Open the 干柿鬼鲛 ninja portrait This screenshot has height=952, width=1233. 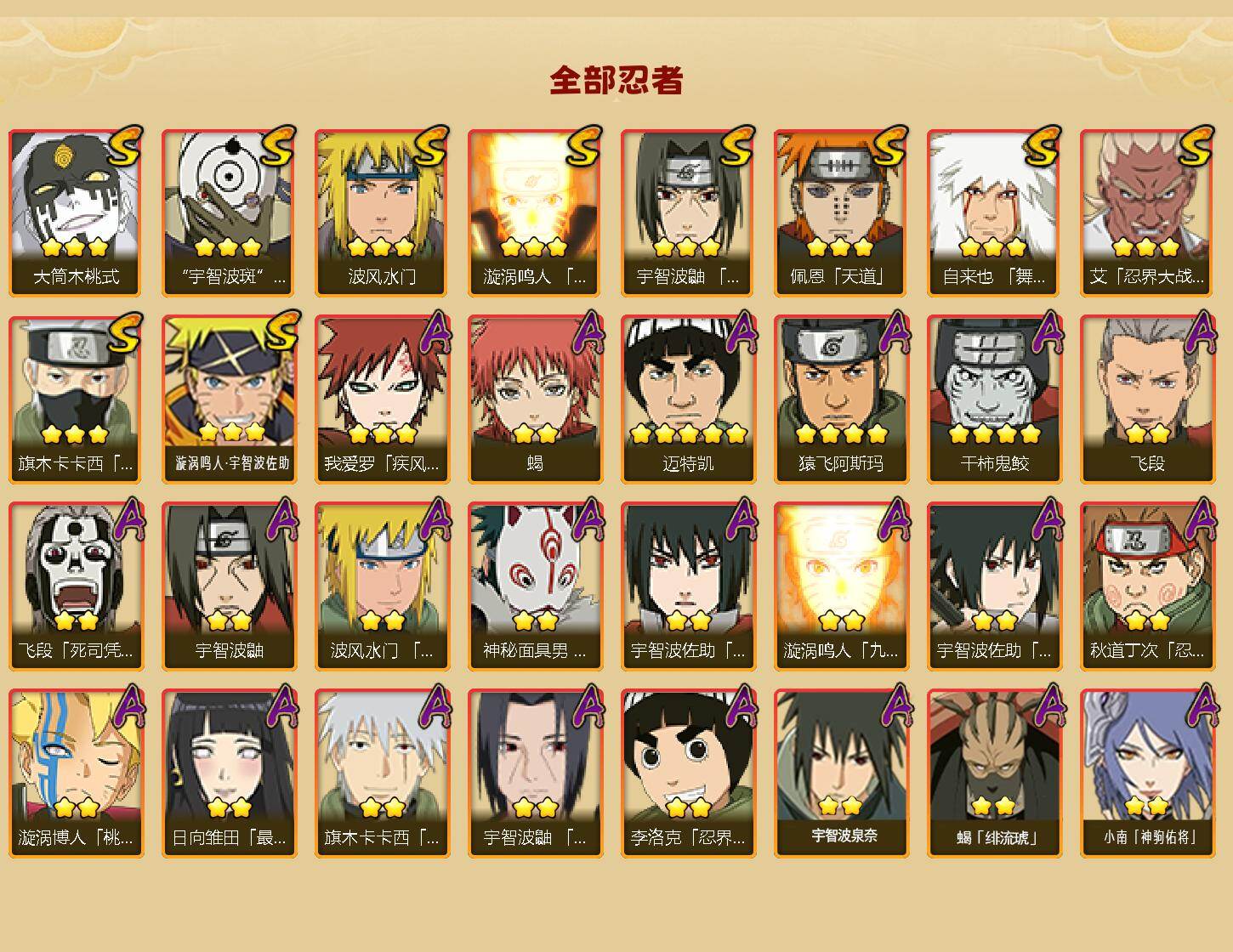994,399
